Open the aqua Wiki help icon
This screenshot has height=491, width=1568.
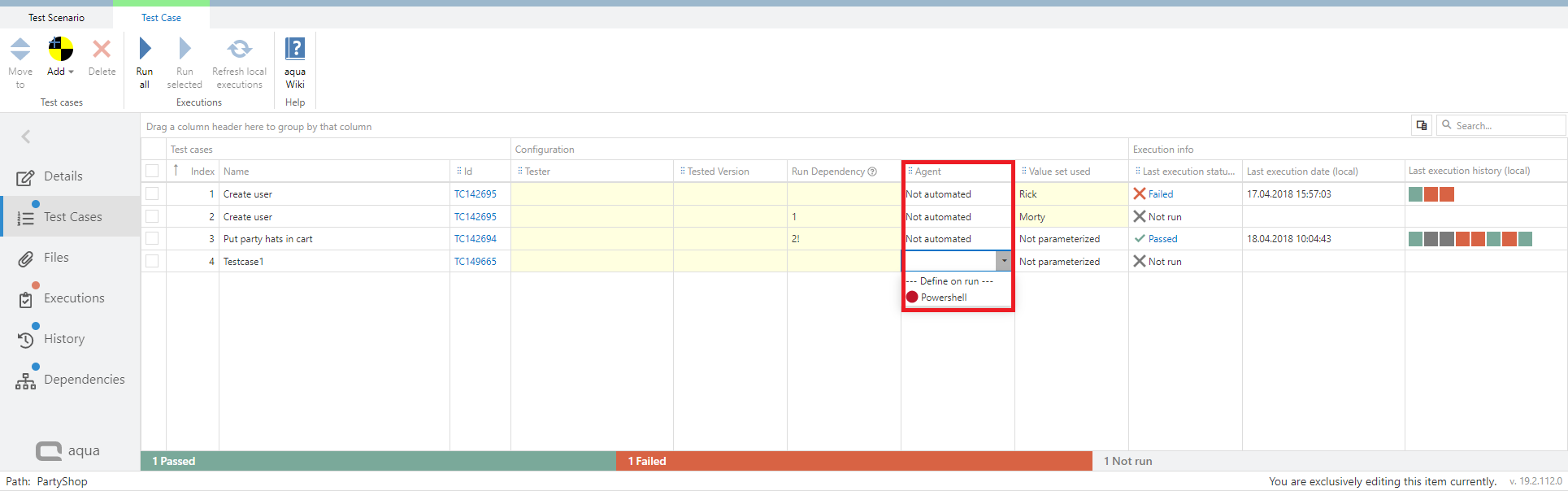tap(295, 49)
